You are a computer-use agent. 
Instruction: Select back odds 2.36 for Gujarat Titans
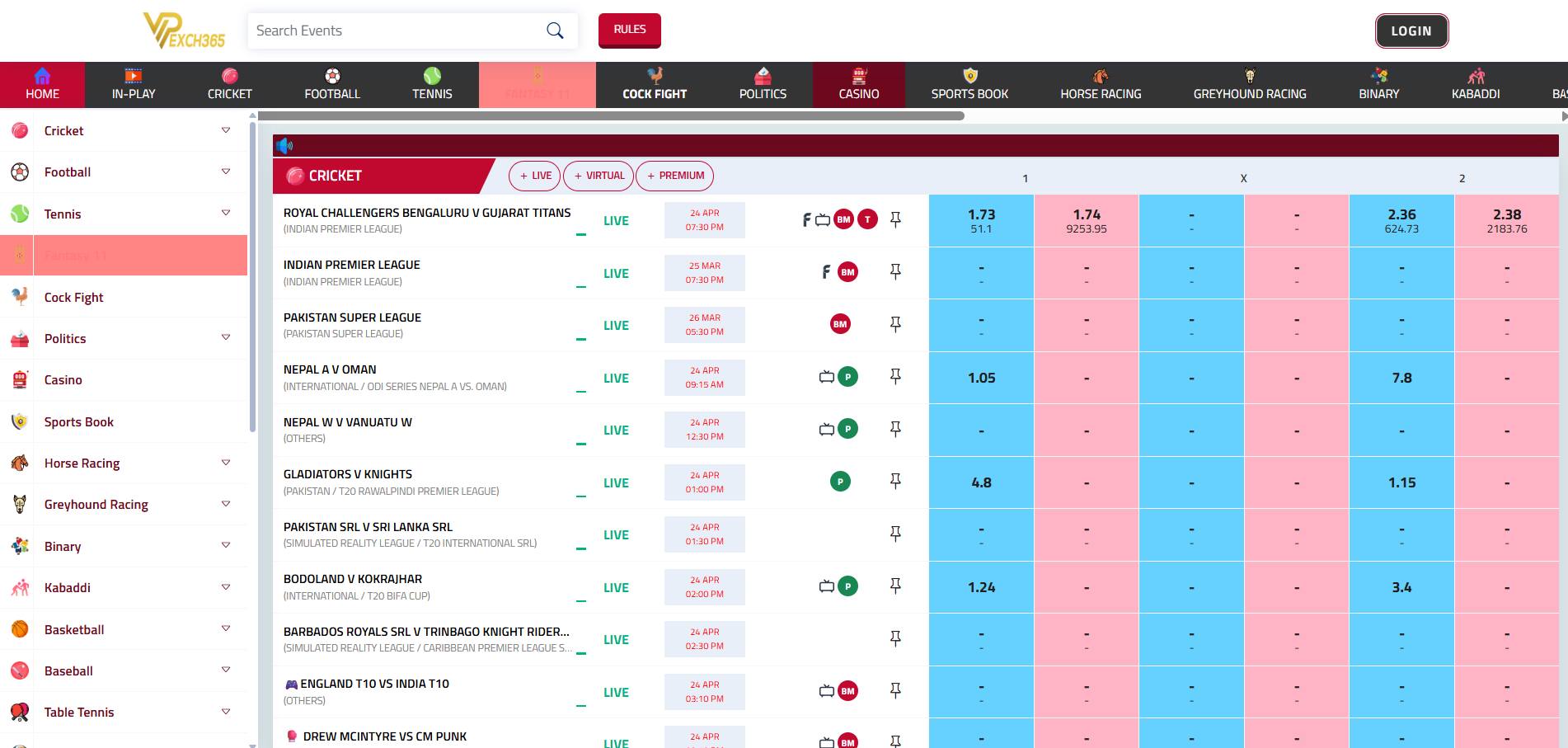pyautogui.click(x=1401, y=220)
